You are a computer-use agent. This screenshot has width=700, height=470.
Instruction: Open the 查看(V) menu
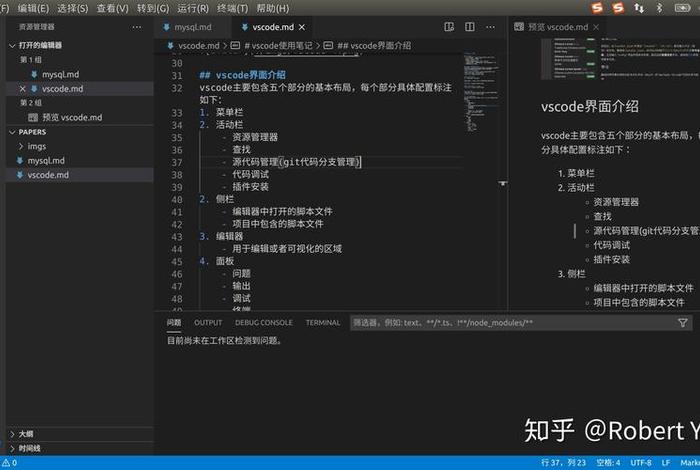click(112, 8)
